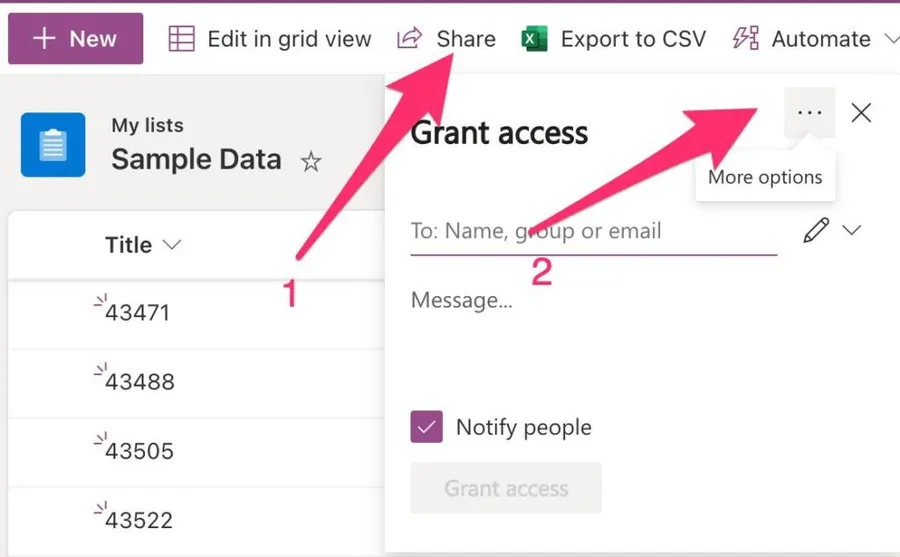Click the New list item button
The height and width of the screenshot is (557, 900).
[75, 39]
